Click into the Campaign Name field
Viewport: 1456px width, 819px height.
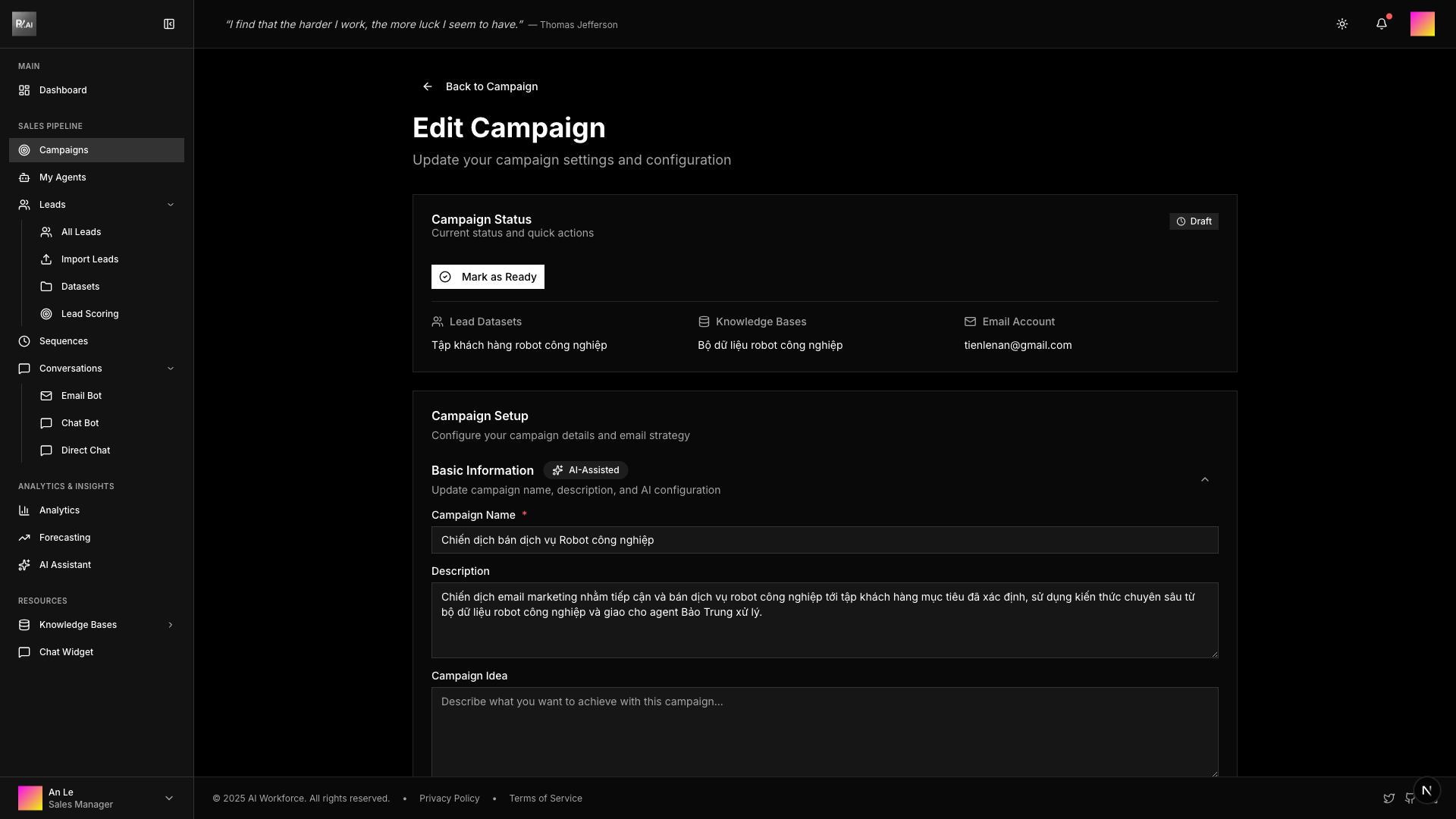coord(824,540)
